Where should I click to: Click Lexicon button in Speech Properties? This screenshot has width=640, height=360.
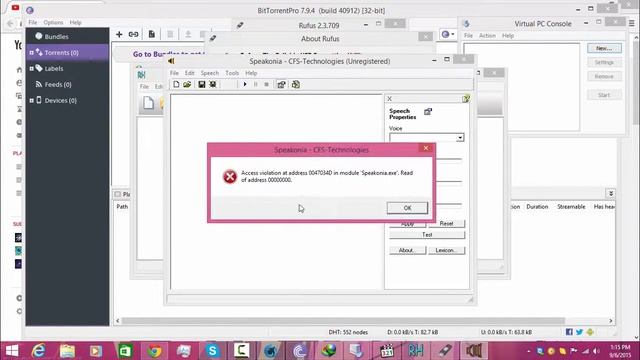446,250
